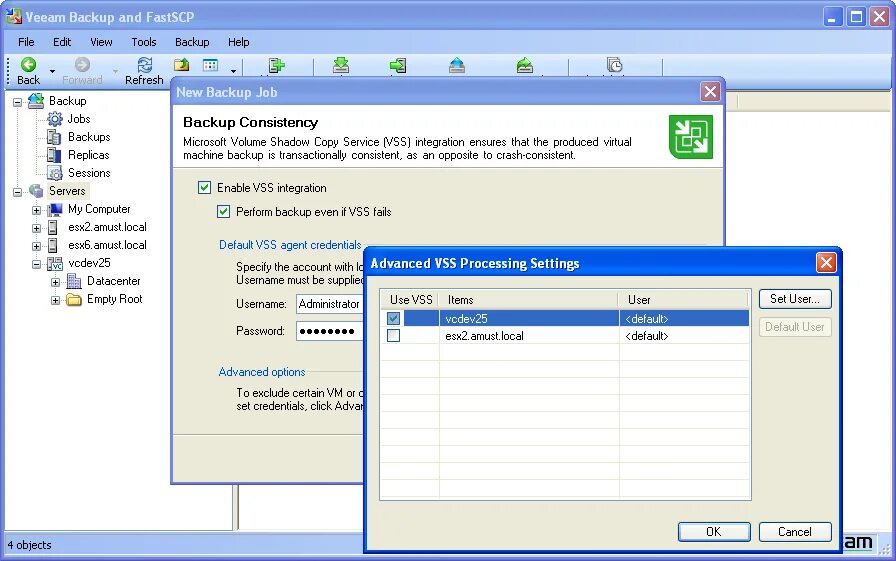Viewport: 896px width, 561px height.
Task: Toggle Enable VSS integration checkbox
Action: [x=204, y=187]
